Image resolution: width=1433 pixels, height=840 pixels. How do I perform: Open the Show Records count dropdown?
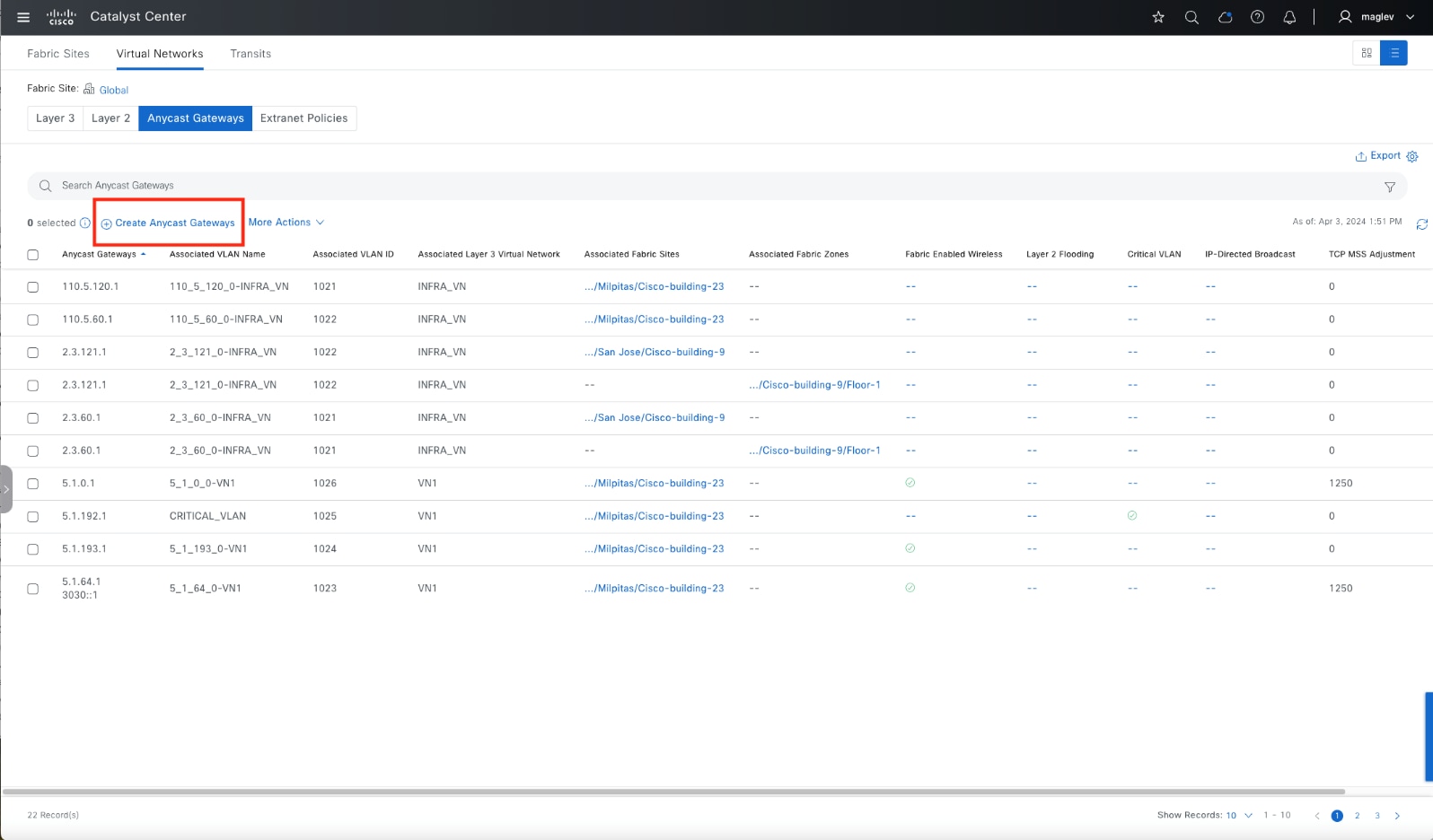[1239, 815]
